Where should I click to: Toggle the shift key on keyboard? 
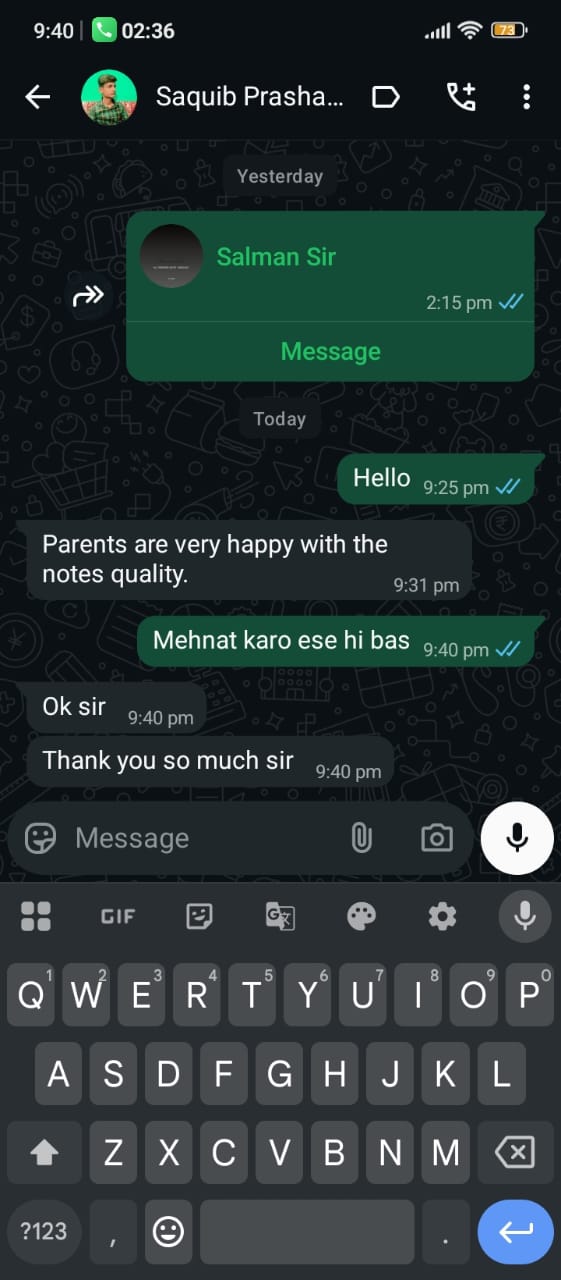[x=44, y=1153]
